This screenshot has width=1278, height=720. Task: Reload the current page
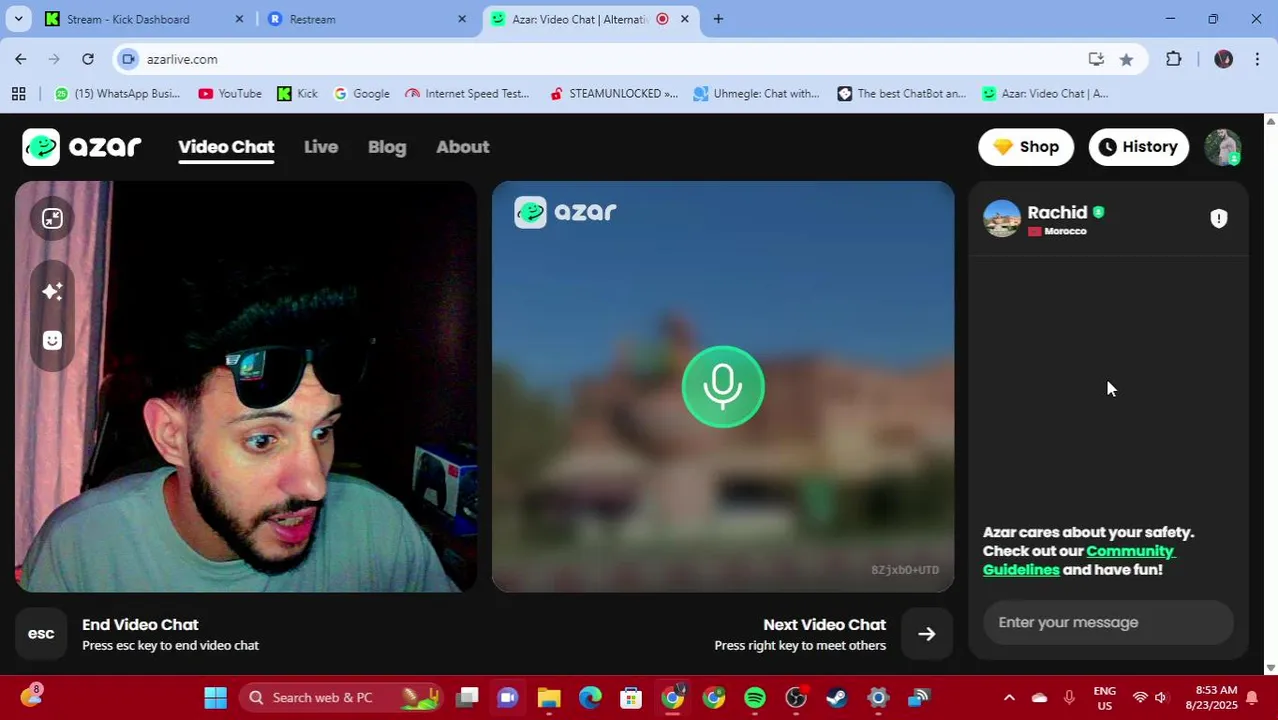88,59
